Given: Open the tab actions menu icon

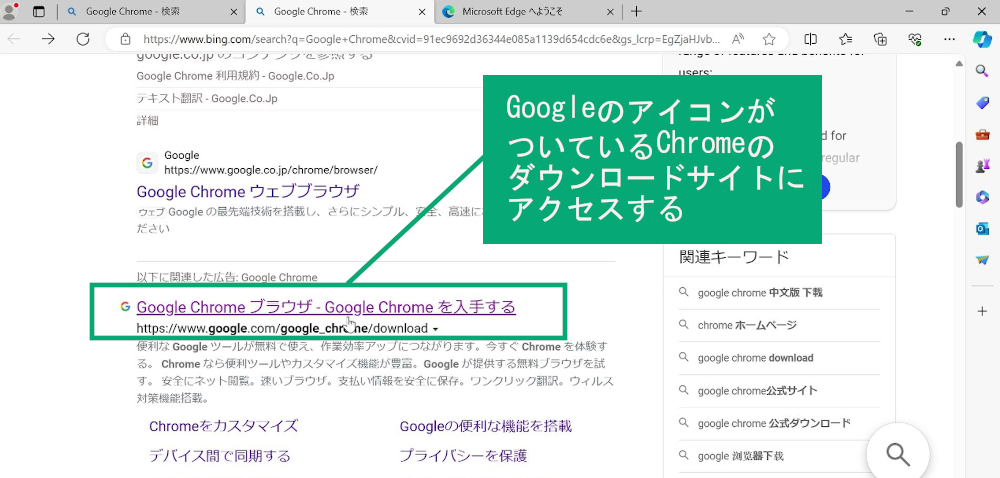Looking at the screenshot, I should (x=39, y=11).
